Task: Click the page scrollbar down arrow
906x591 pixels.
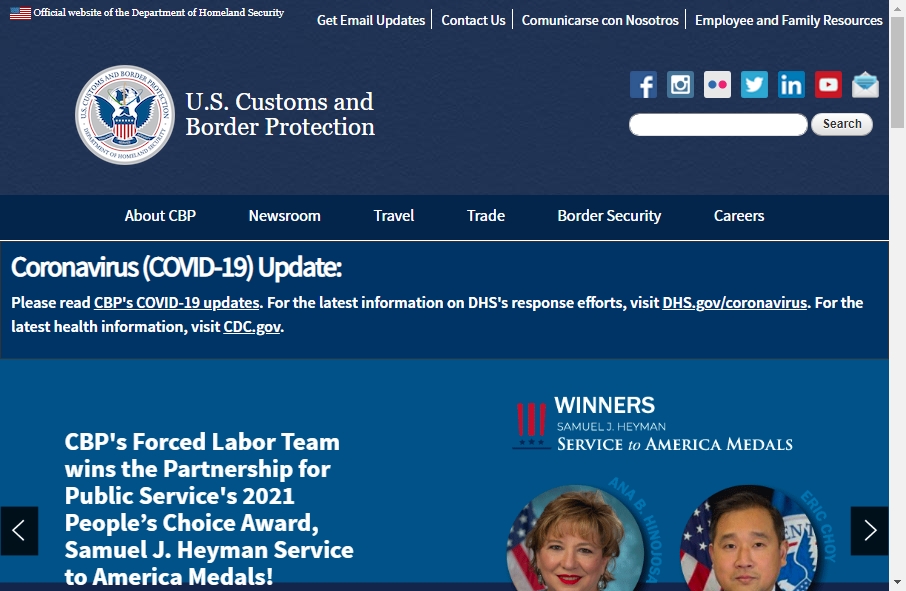Action: (x=897, y=582)
